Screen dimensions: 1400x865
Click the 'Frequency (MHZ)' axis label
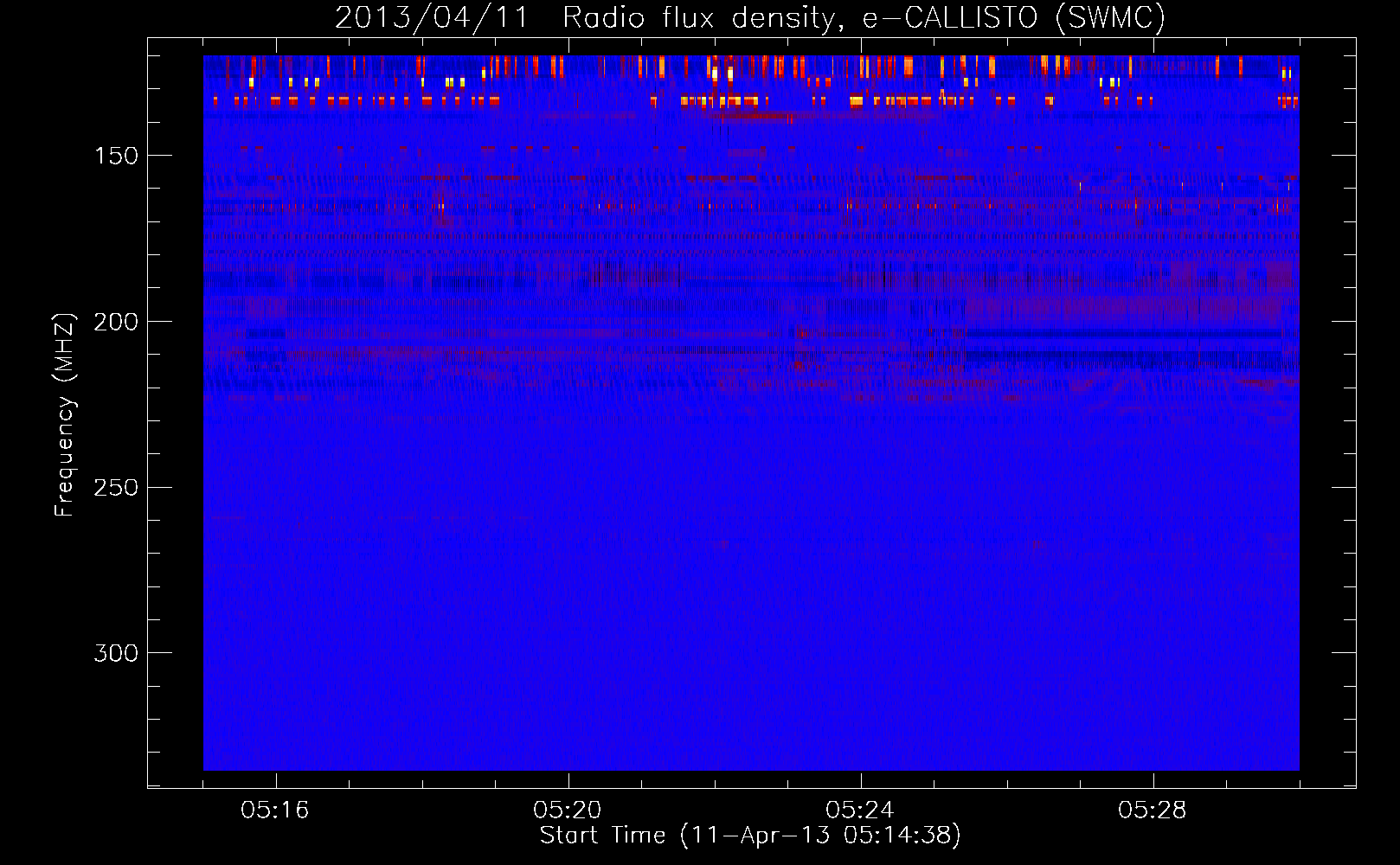[x=64, y=415]
